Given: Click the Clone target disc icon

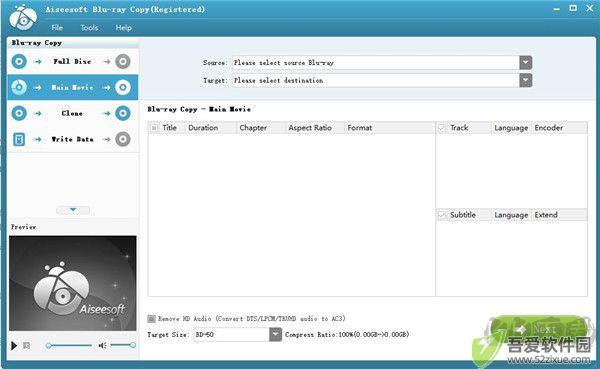Looking at the screenshot, I should 123,113.
